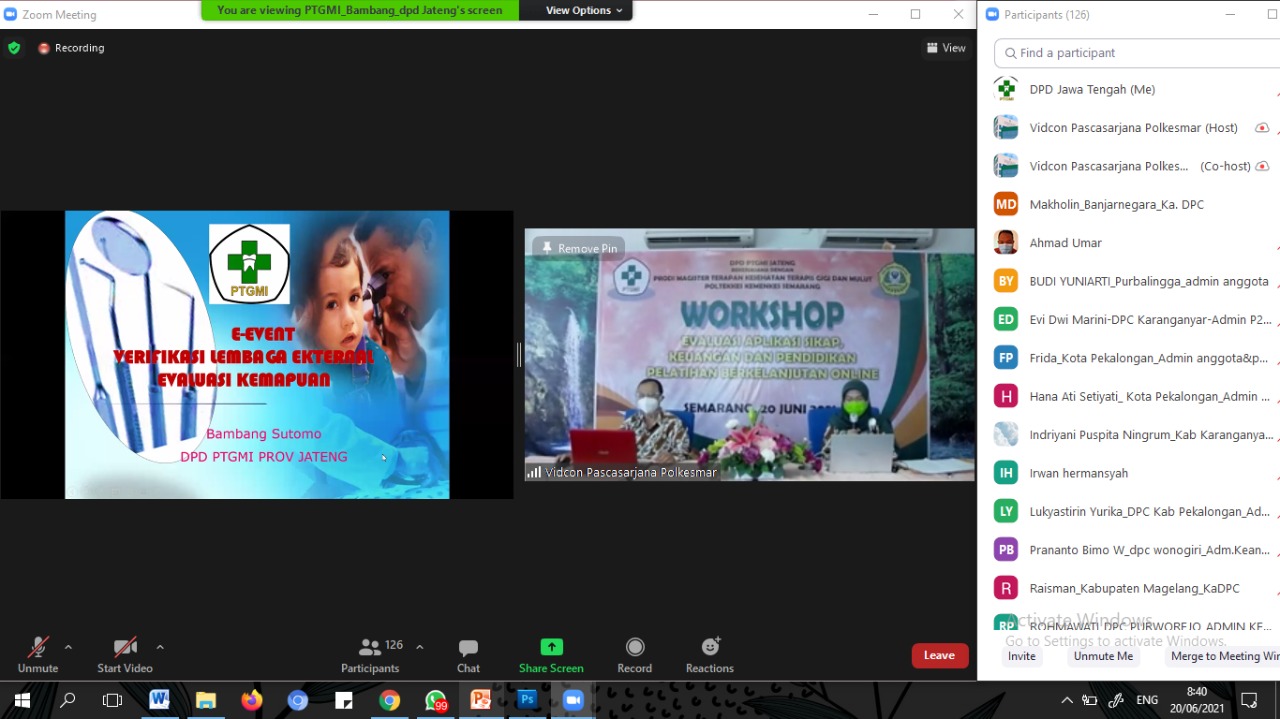1280x719 pixels.
Task: Select Frida_Kota Pekalongan participant
Action: [x=1130, y=358]
